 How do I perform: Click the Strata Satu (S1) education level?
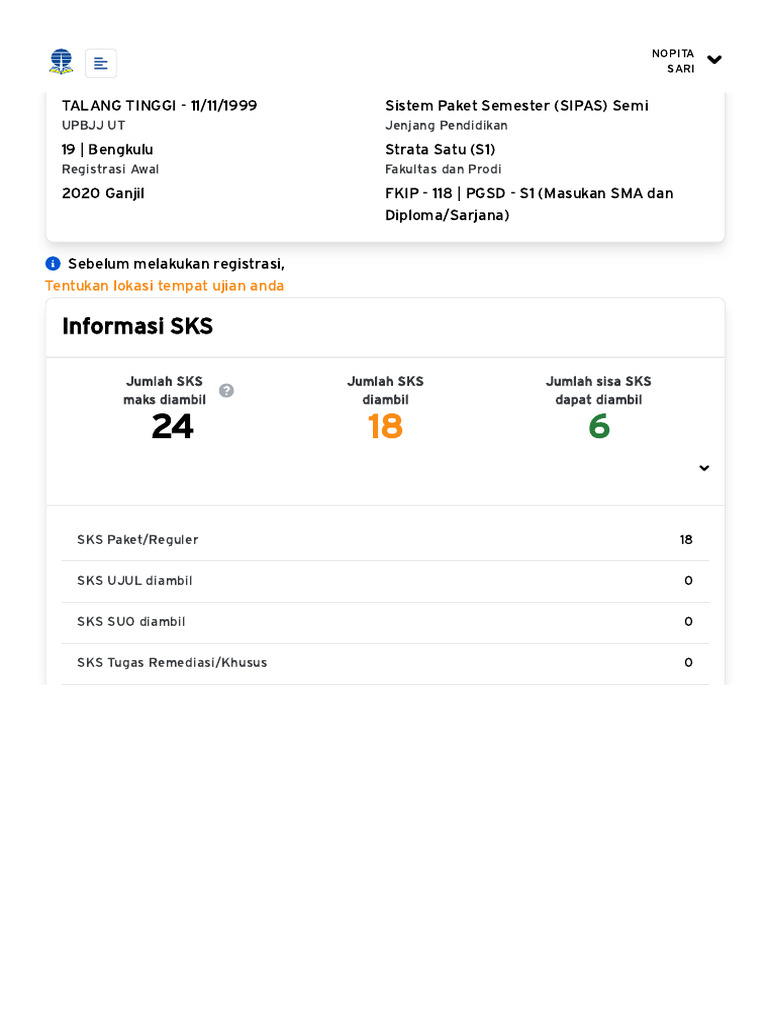[x=440, y=149]
